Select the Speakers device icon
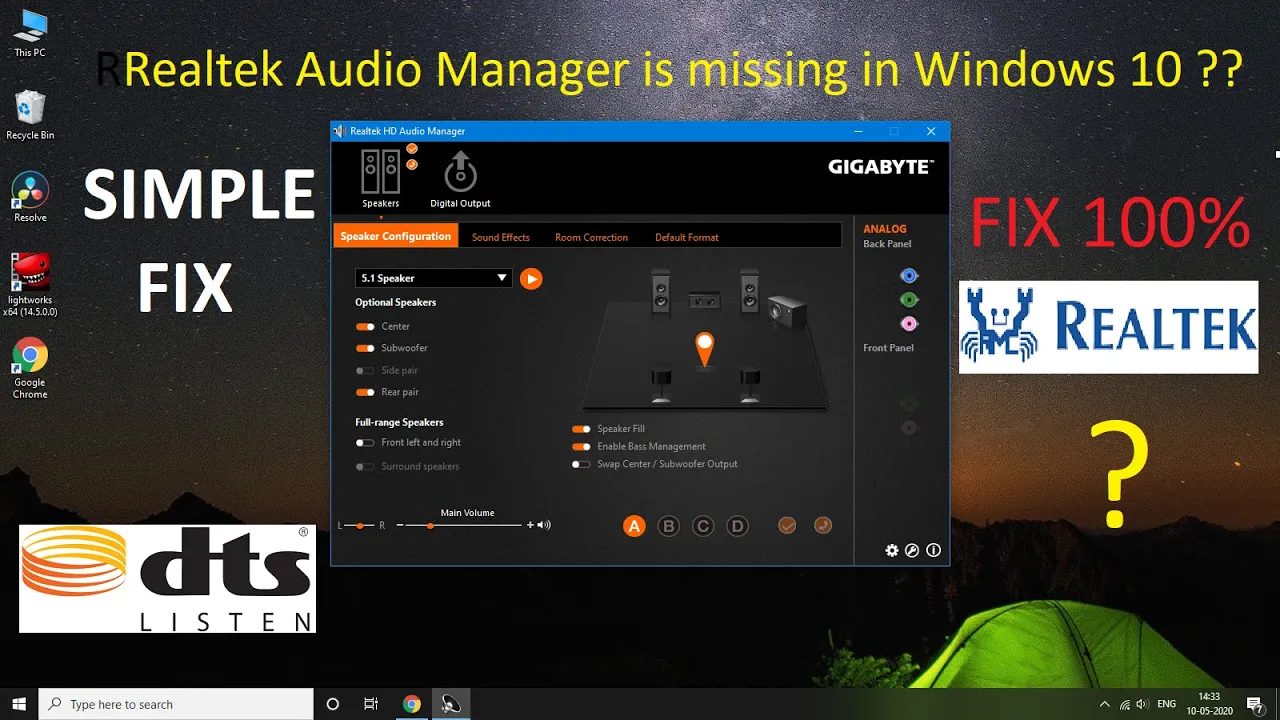This screenshot has height=720, width=1280. 380,172
